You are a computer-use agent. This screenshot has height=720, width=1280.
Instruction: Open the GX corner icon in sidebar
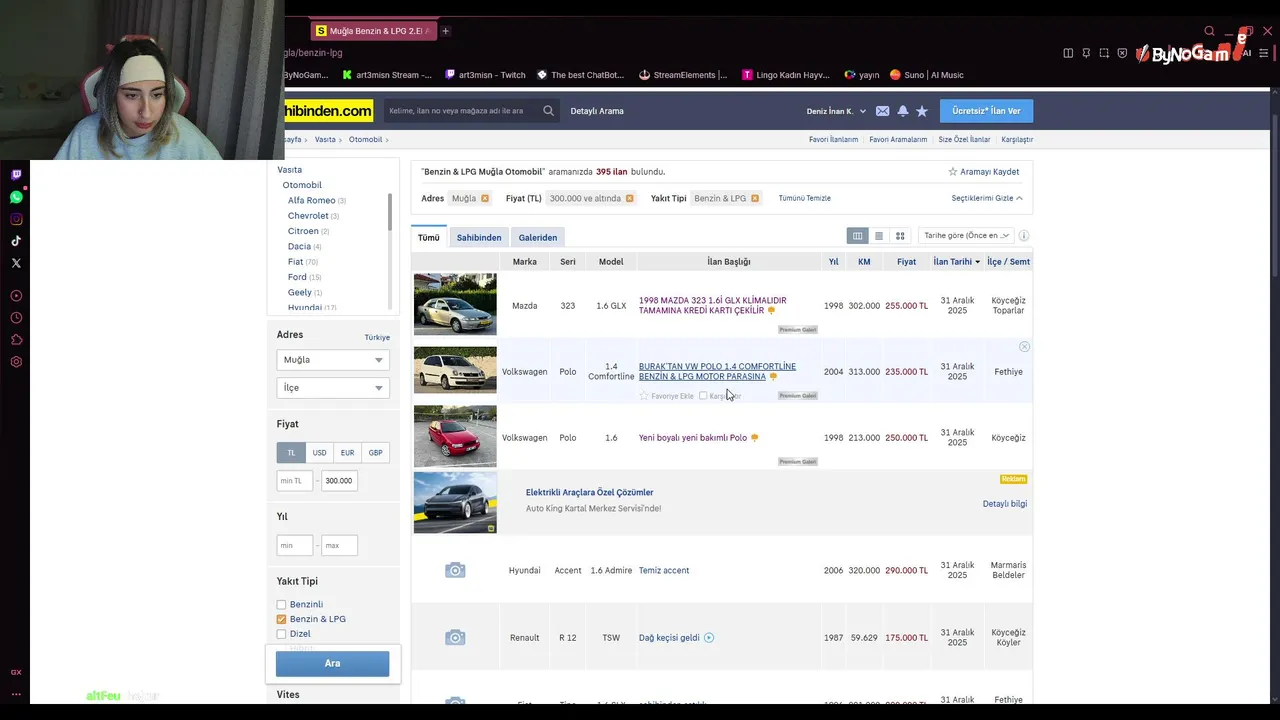pos(16,672)
